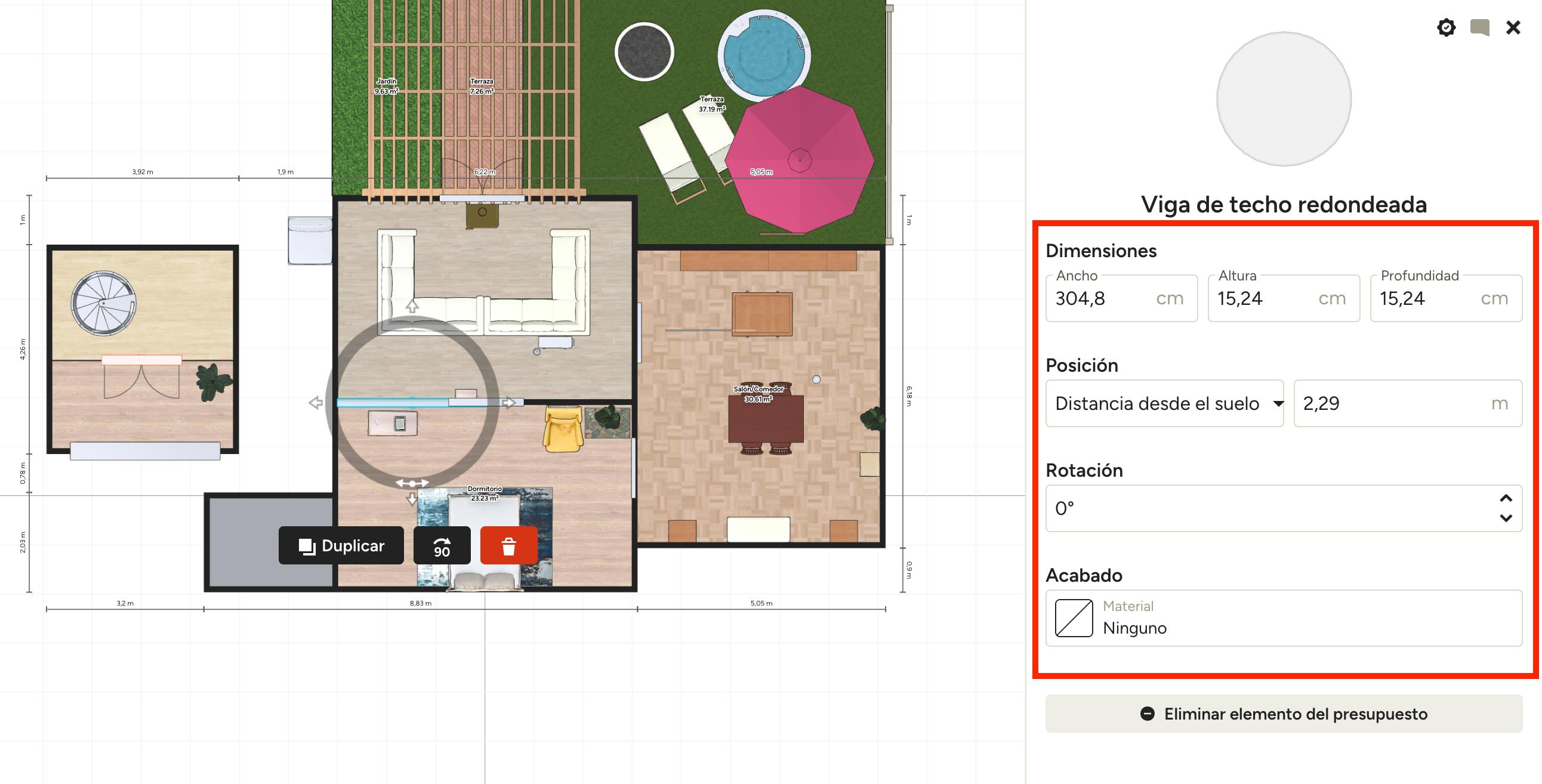Click the rotate 90 degrees button
This screenshot has width=1542, height=784.
click(442, 545)
